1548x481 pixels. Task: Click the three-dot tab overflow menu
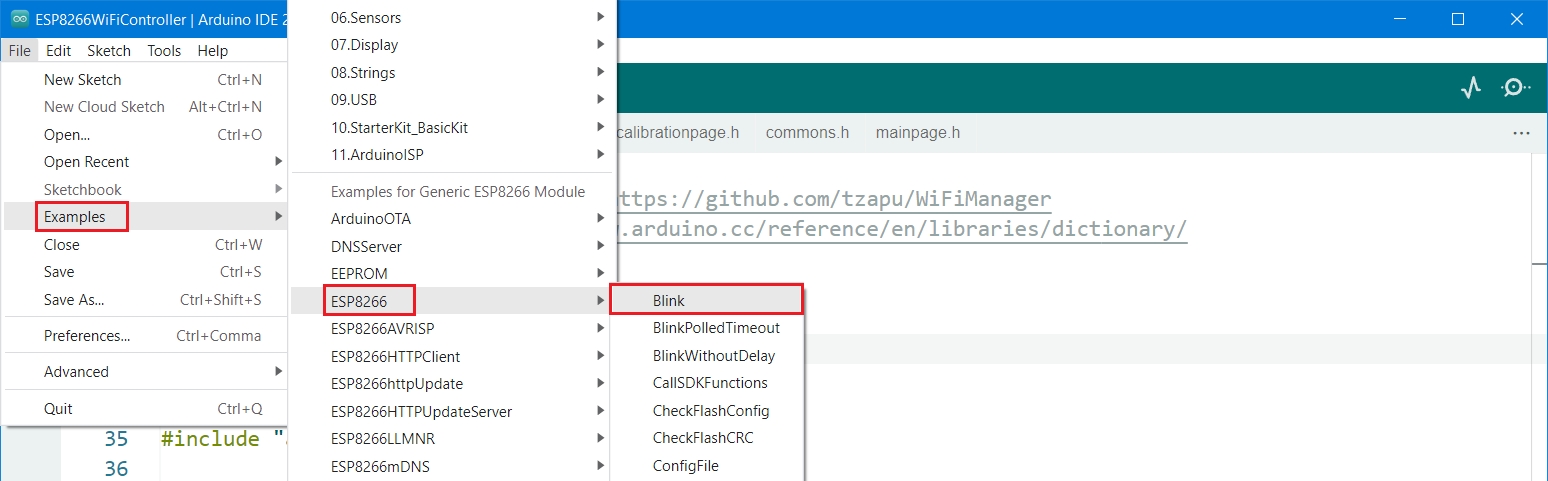1521,132
